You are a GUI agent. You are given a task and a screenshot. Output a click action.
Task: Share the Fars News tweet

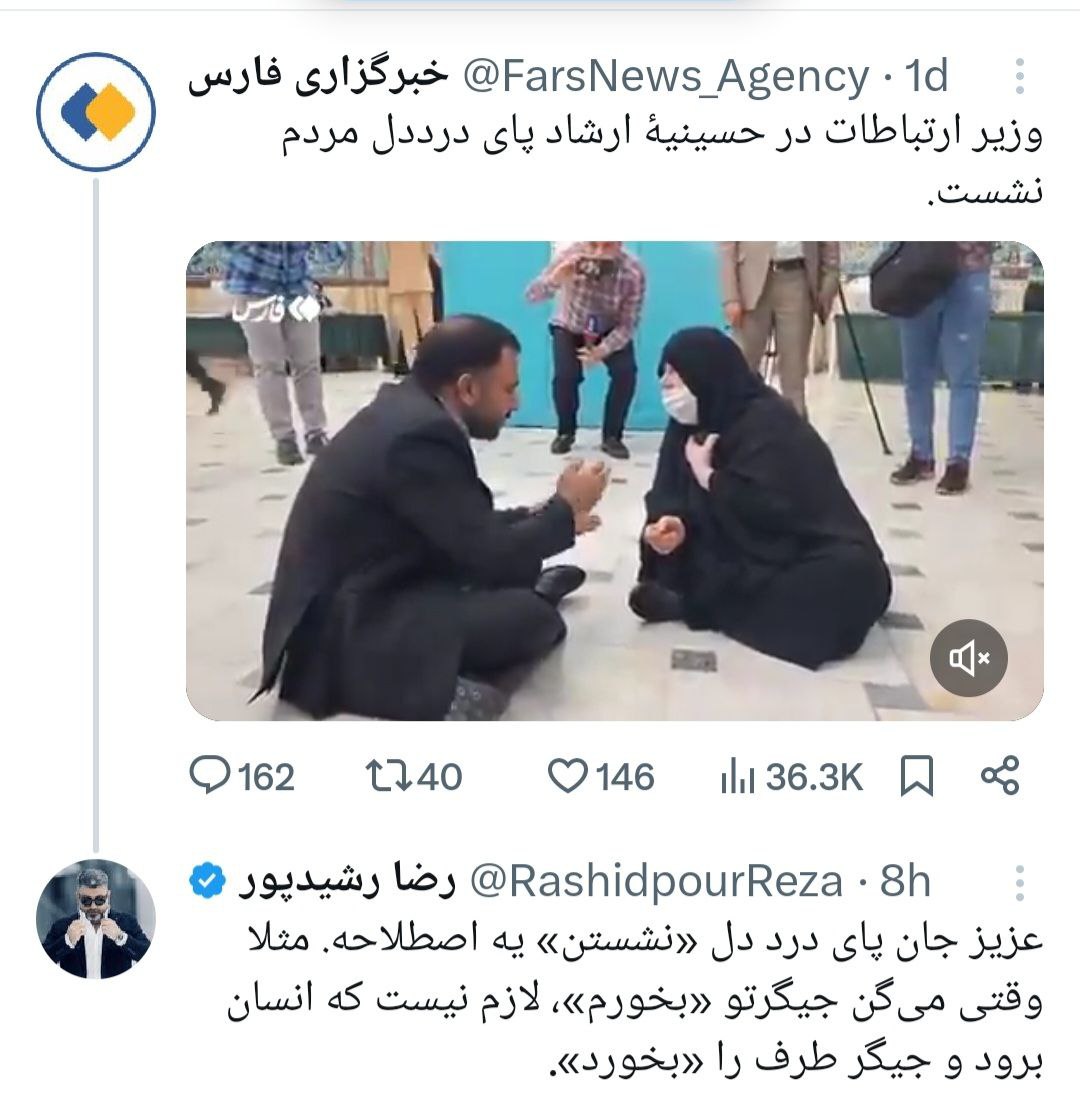(x=1000, y=775)
